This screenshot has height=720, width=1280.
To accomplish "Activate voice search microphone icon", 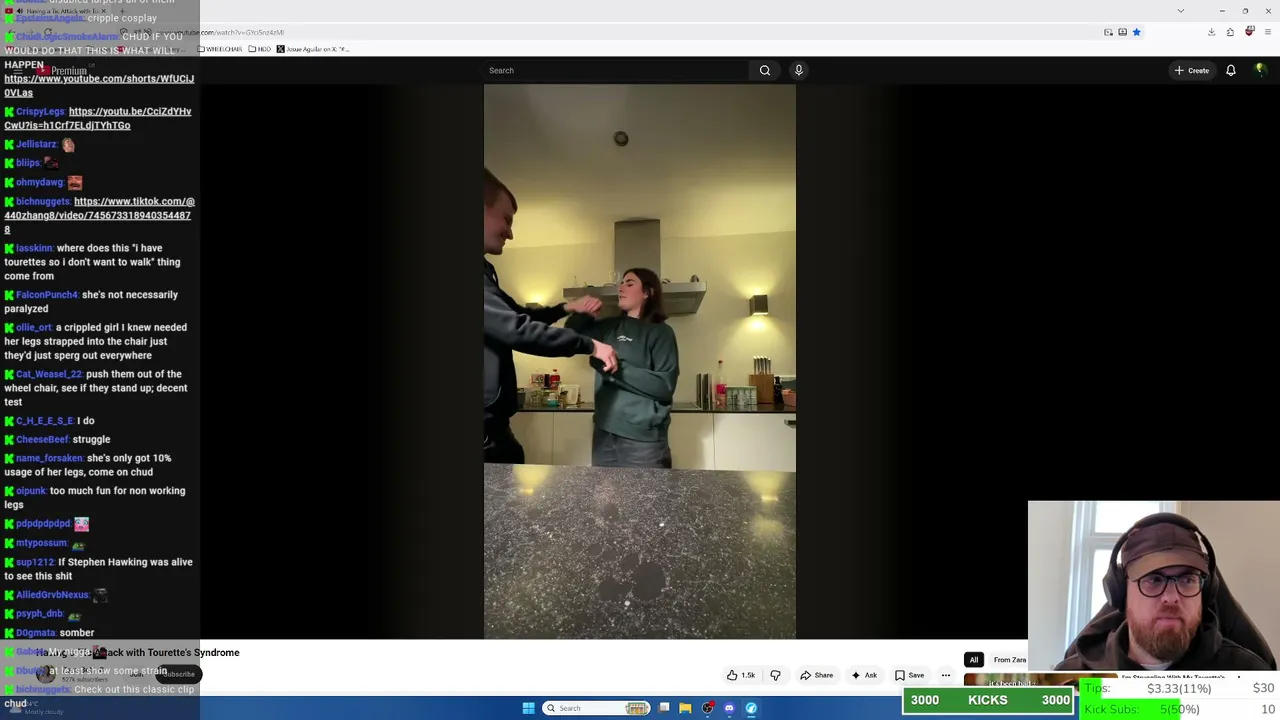I will (798, 70).
